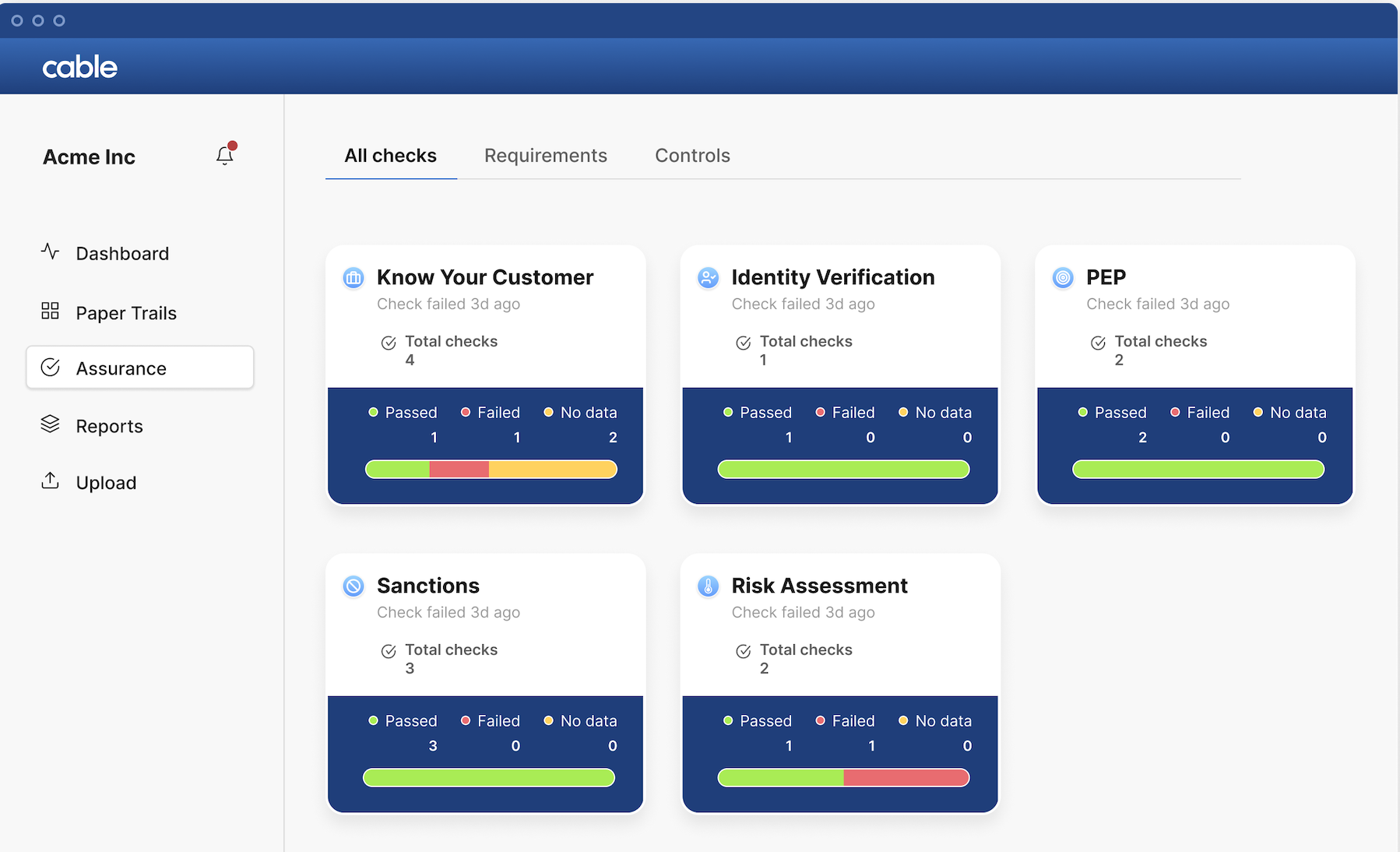The height and width of the screenshot is (852, 1400).
Task: Click the red Failed segment in Risk Assessment bar
Action: (x=906, y=777)
